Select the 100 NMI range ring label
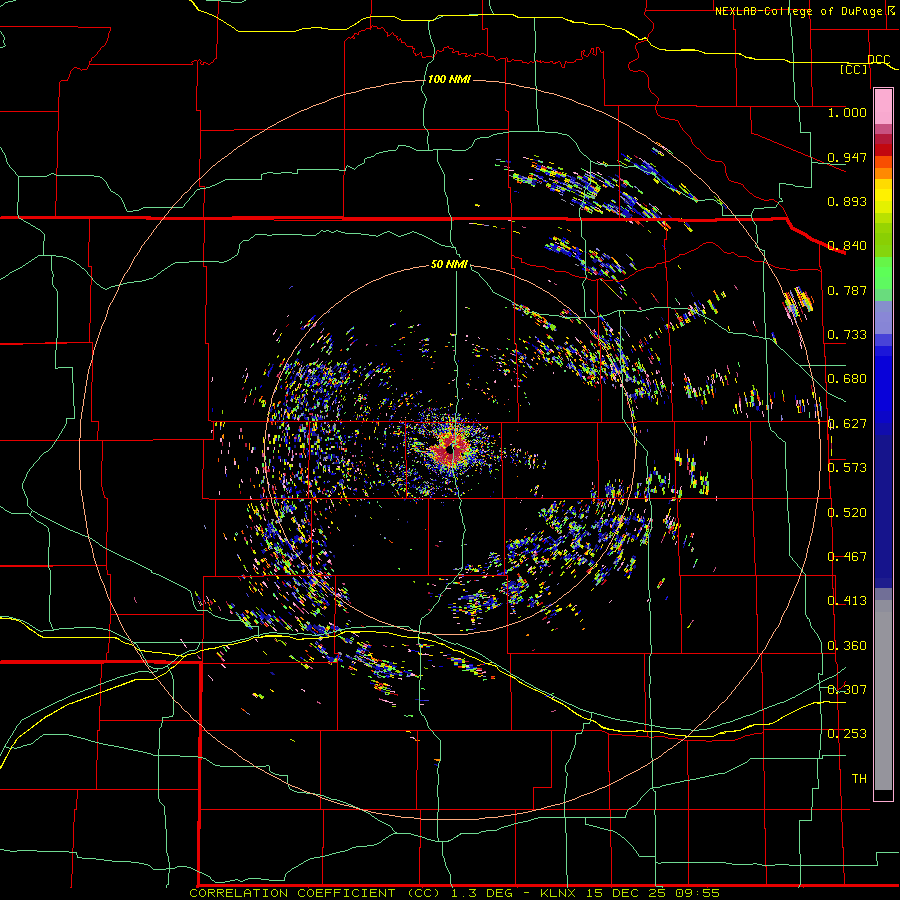900x900 pixels. coord(449,79)
